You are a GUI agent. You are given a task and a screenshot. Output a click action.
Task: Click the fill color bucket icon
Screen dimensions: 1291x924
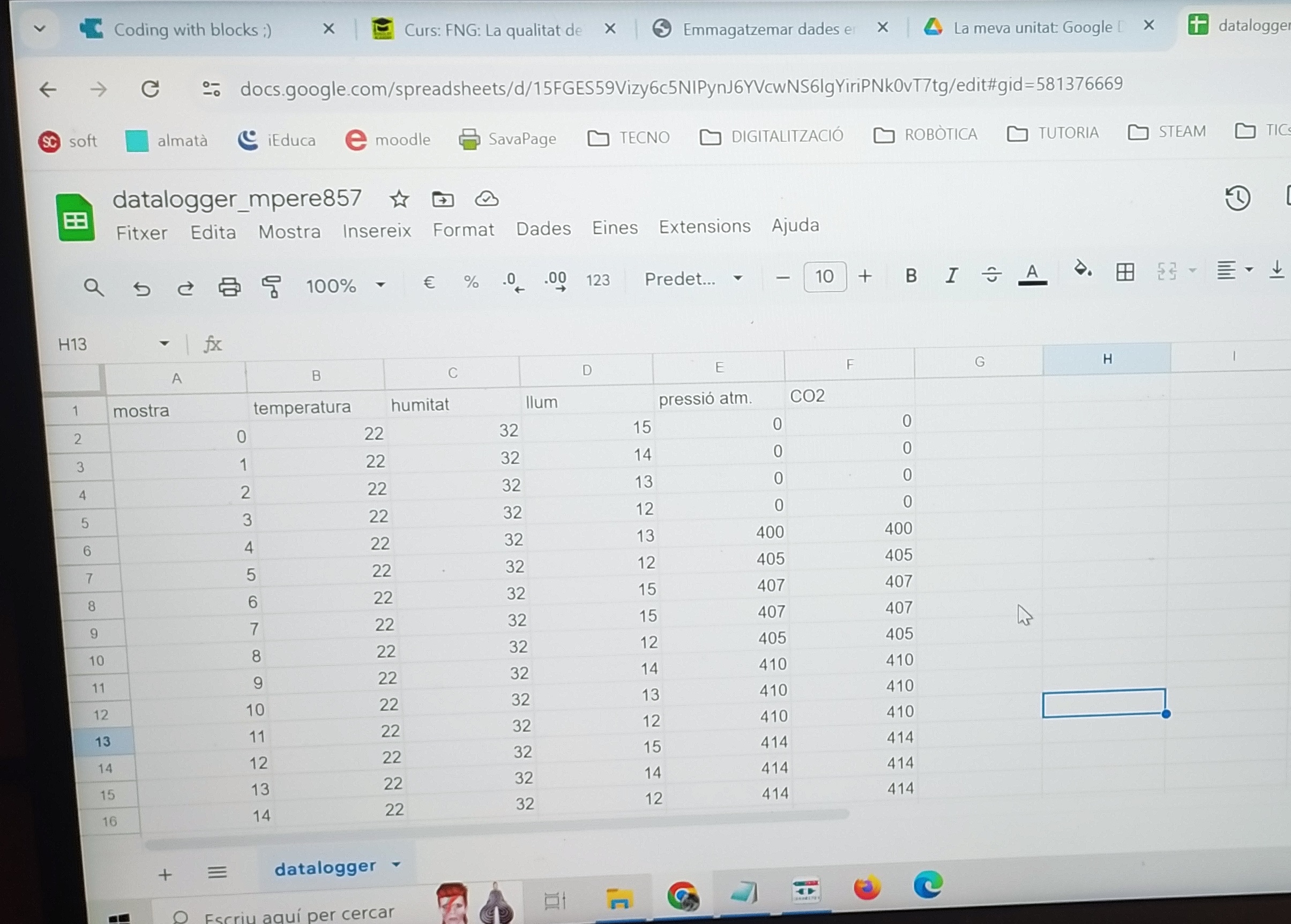(1081, 268)
